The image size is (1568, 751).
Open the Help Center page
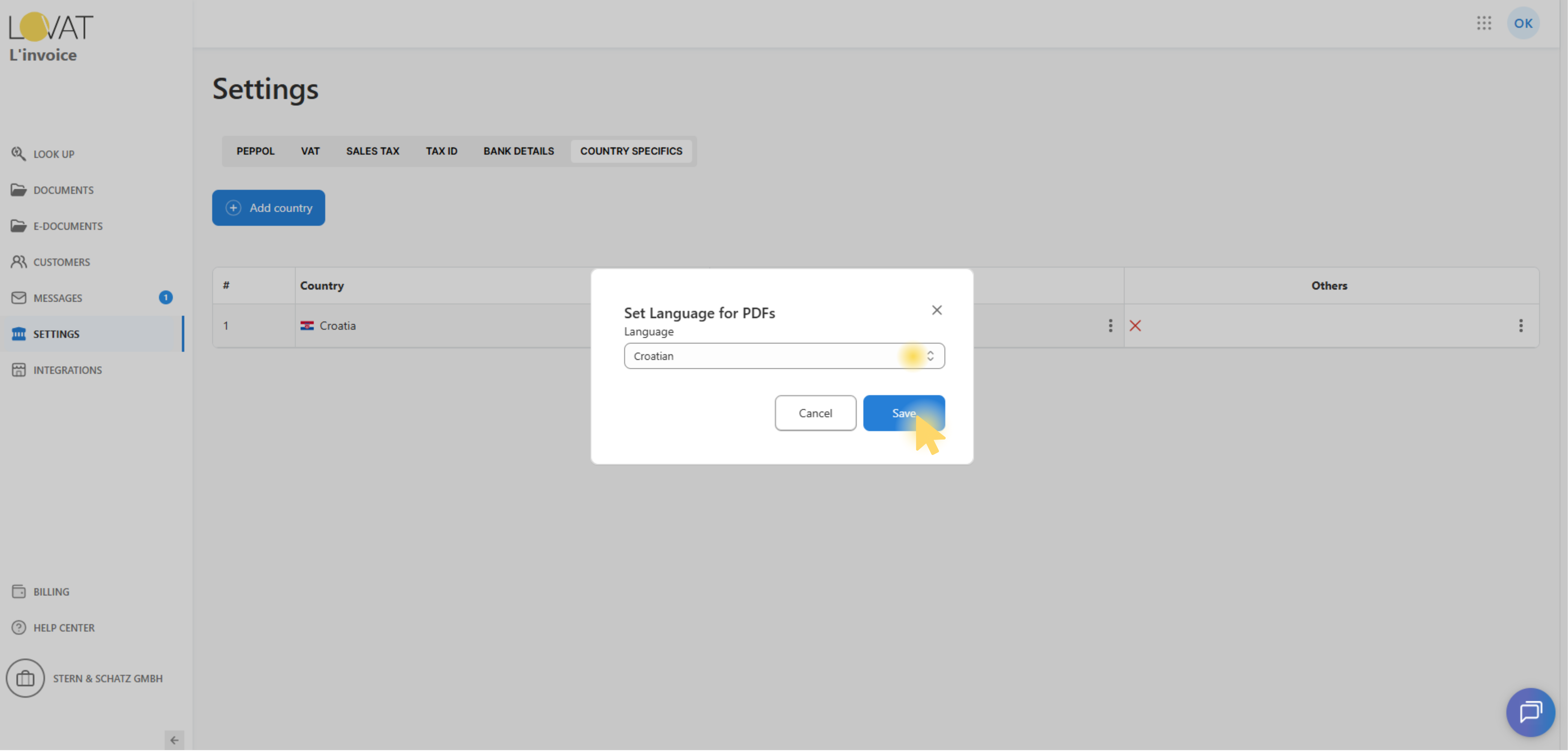[63, 627]
